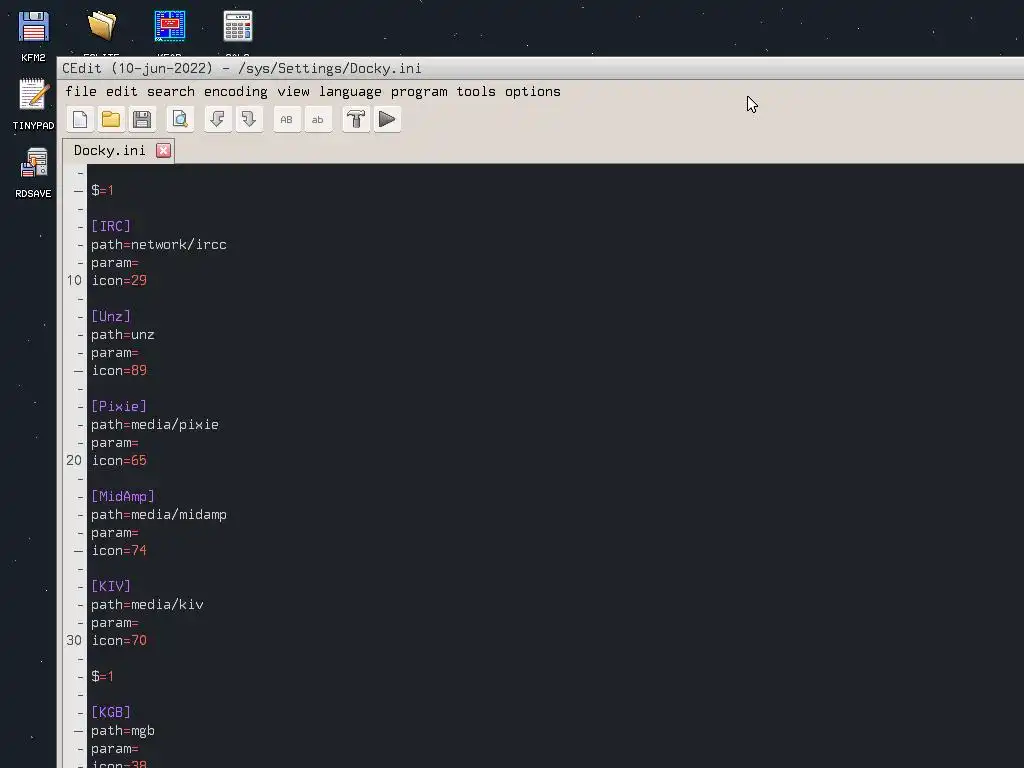The image size is (1024, 768).
Task: Open the desktop folder icon next to KFM2
Action: click(102, 27)
